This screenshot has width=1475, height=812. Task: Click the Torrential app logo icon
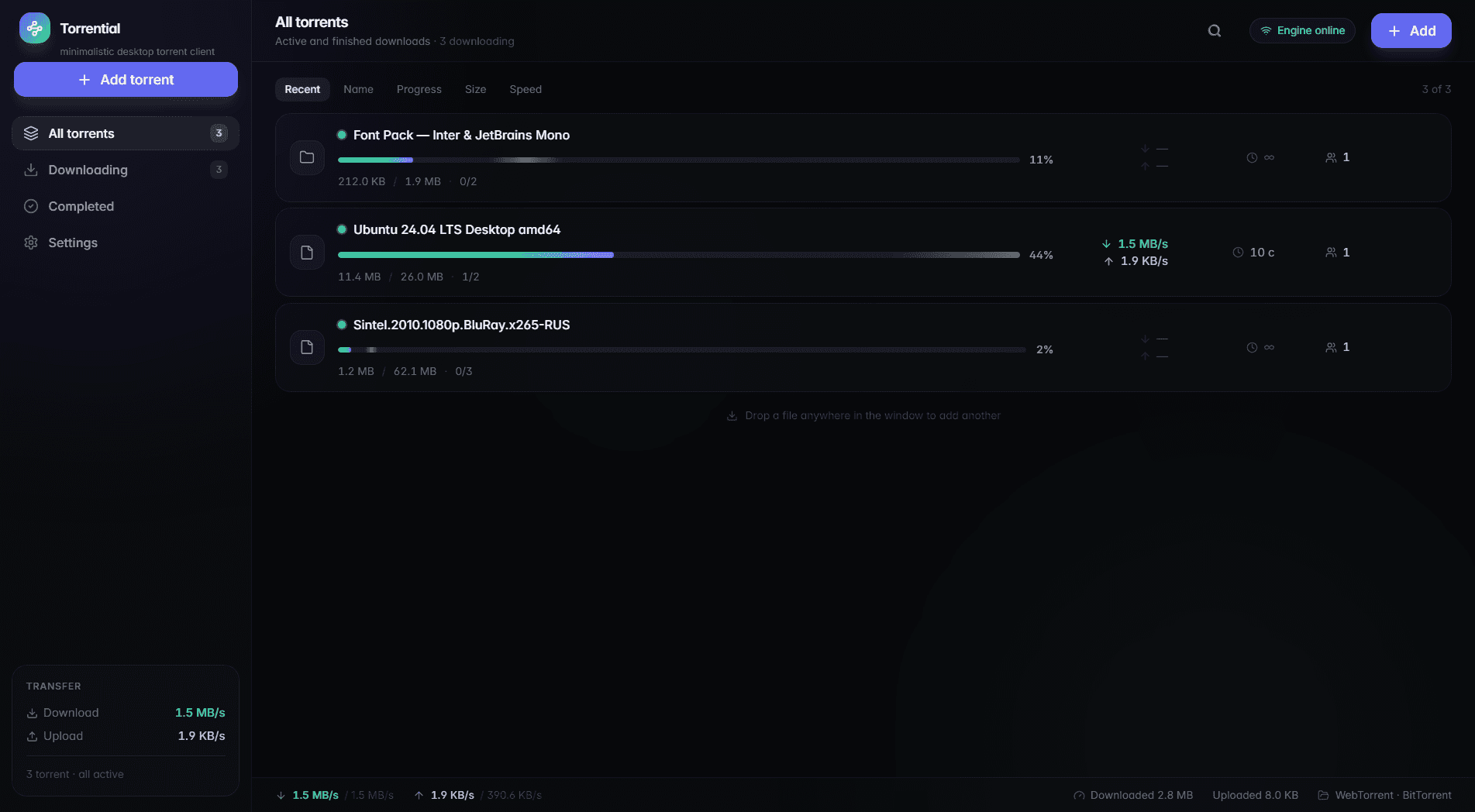(35, 29)
